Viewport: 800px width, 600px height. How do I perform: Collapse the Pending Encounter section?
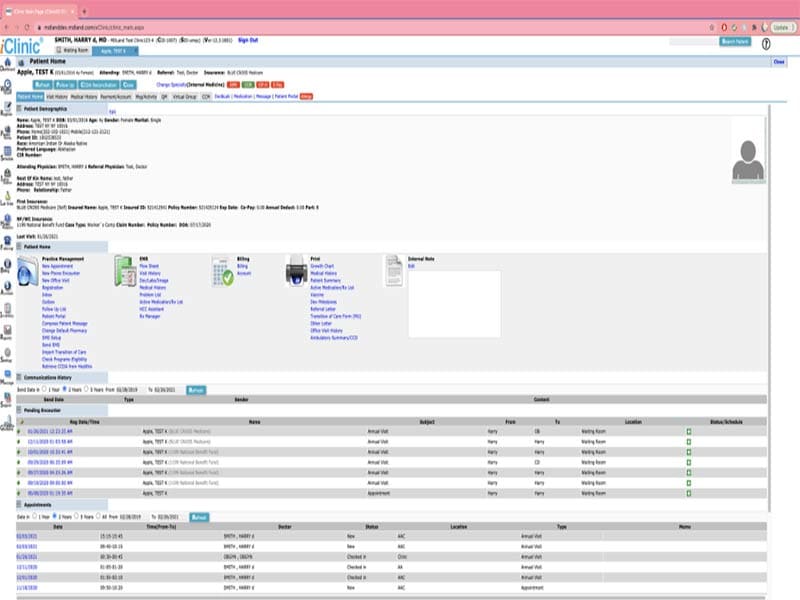(19, 410)
